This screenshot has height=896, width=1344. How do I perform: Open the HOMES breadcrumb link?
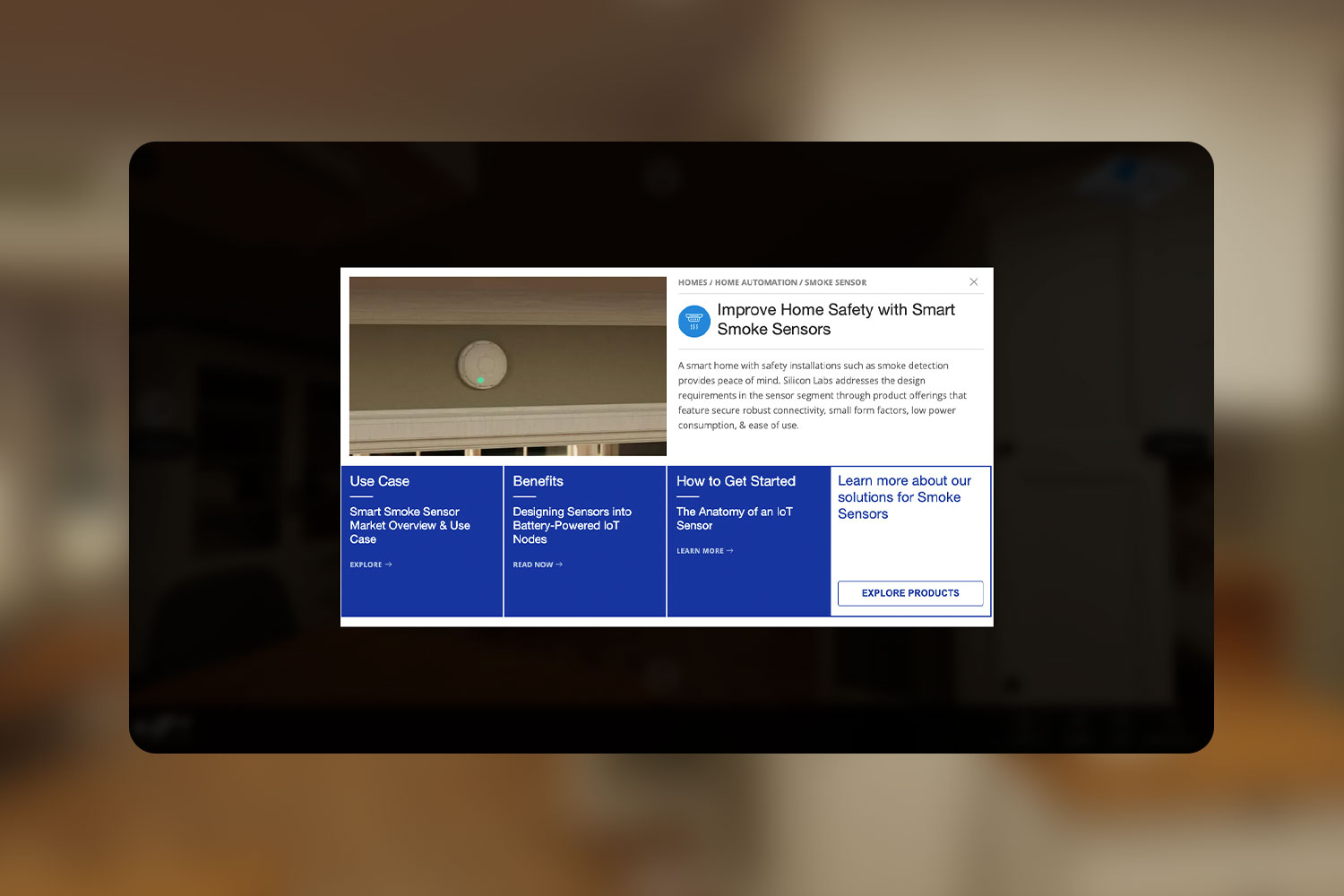[692, 282]
